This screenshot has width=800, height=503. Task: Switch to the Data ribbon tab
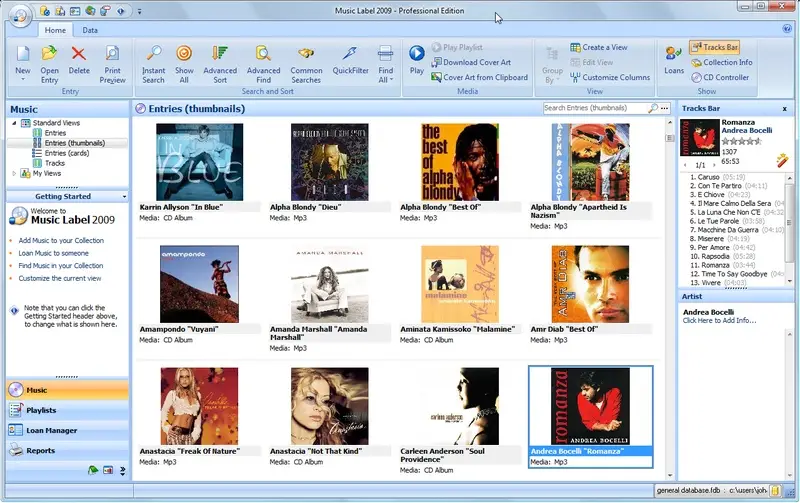click(x=90, y=30)
